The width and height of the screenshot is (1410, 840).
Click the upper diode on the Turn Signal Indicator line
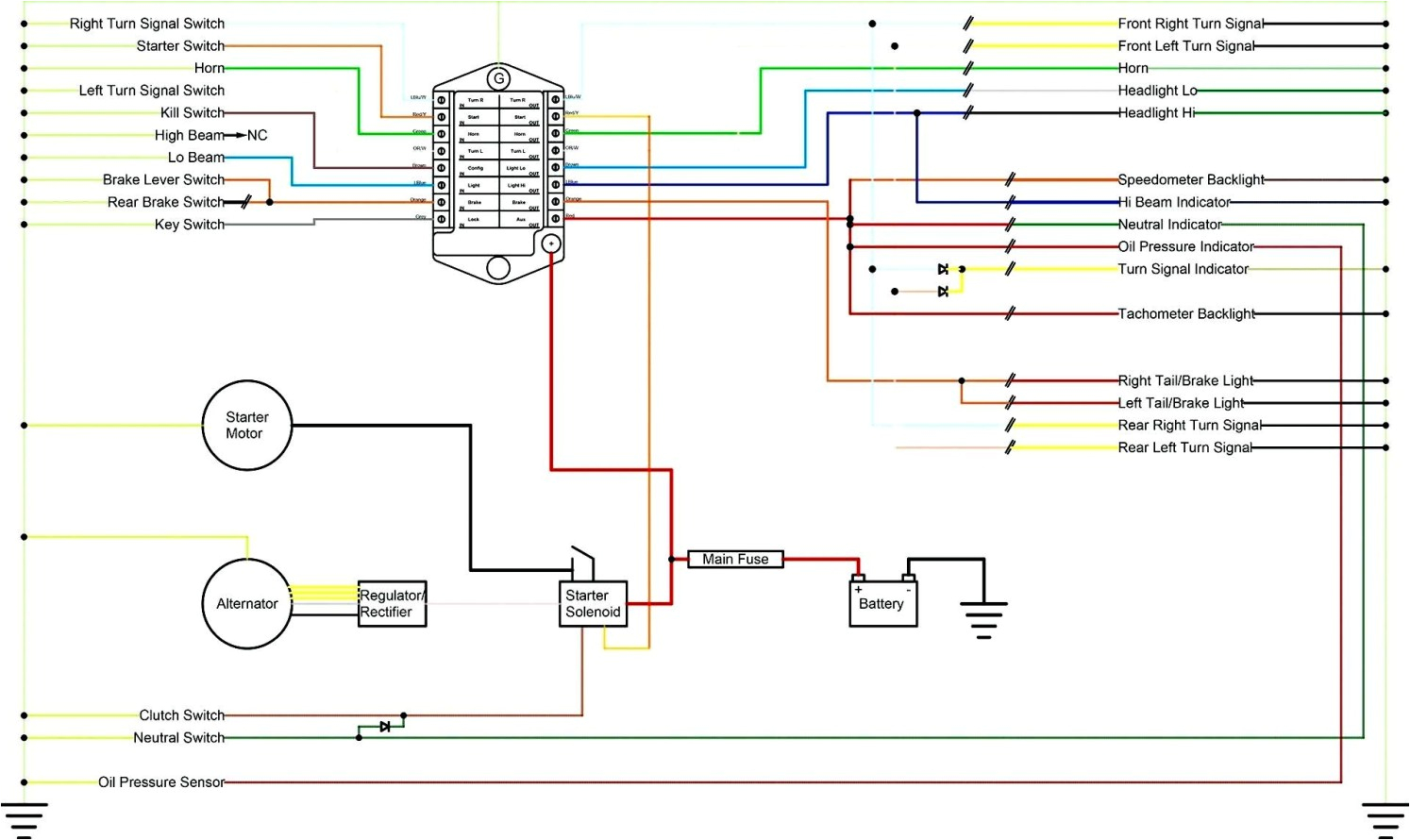pos(943,269)
